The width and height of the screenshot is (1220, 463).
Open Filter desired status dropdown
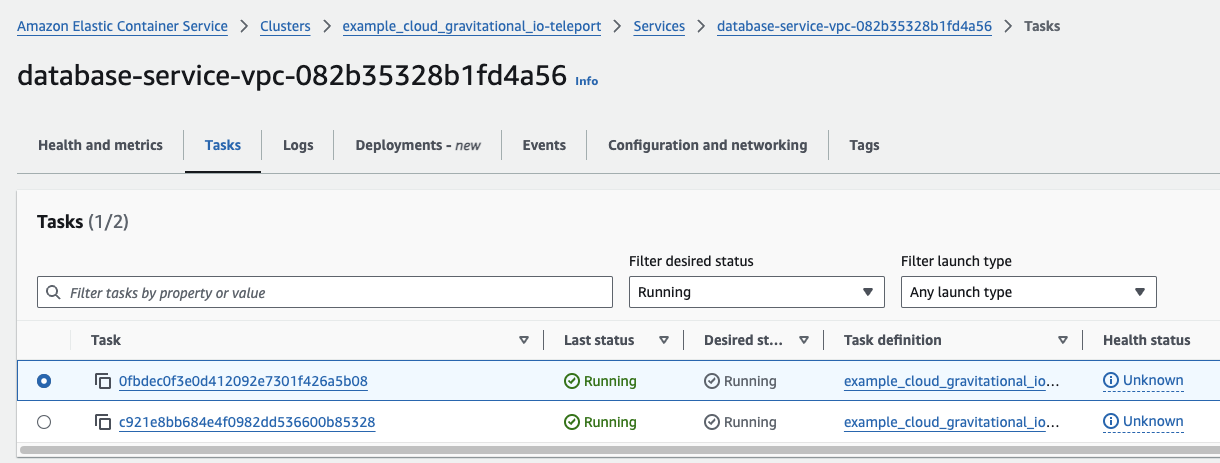(756, 292)
